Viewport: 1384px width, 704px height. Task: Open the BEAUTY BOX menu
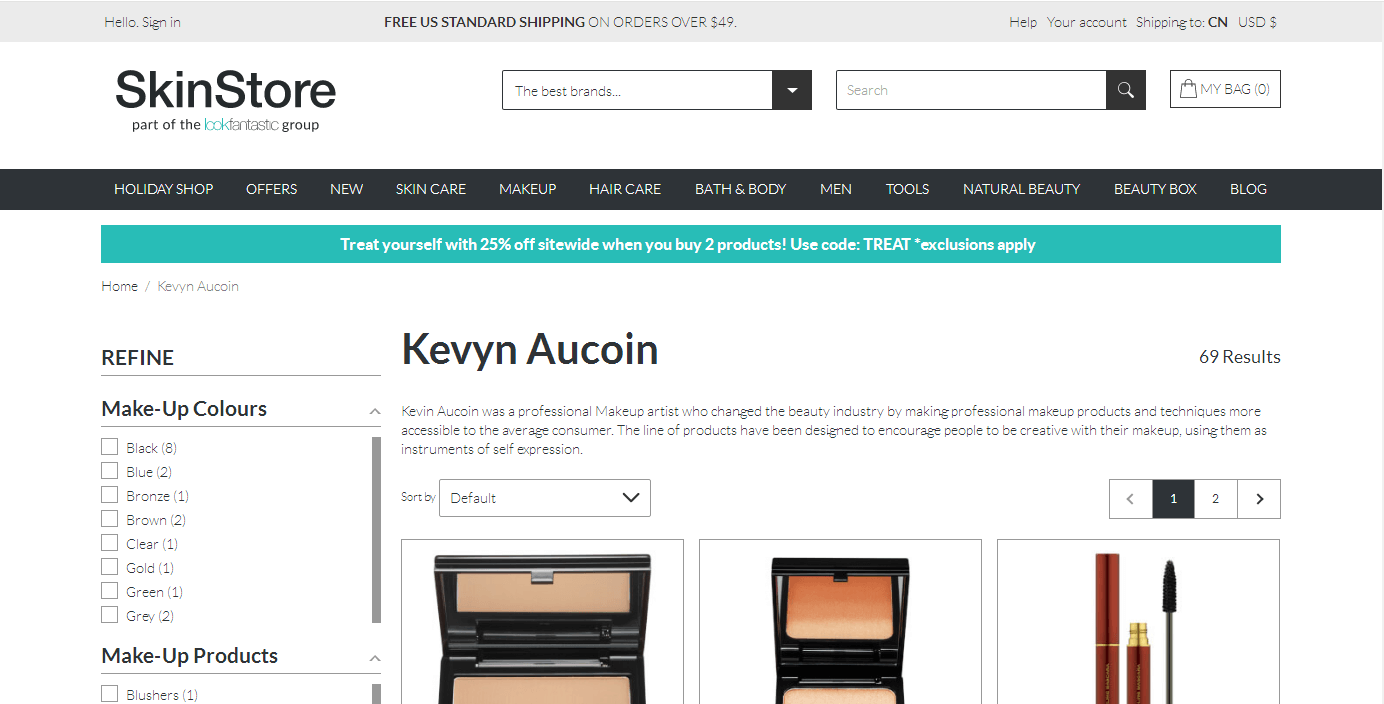pyautogui.click(x=1155, y=189)
